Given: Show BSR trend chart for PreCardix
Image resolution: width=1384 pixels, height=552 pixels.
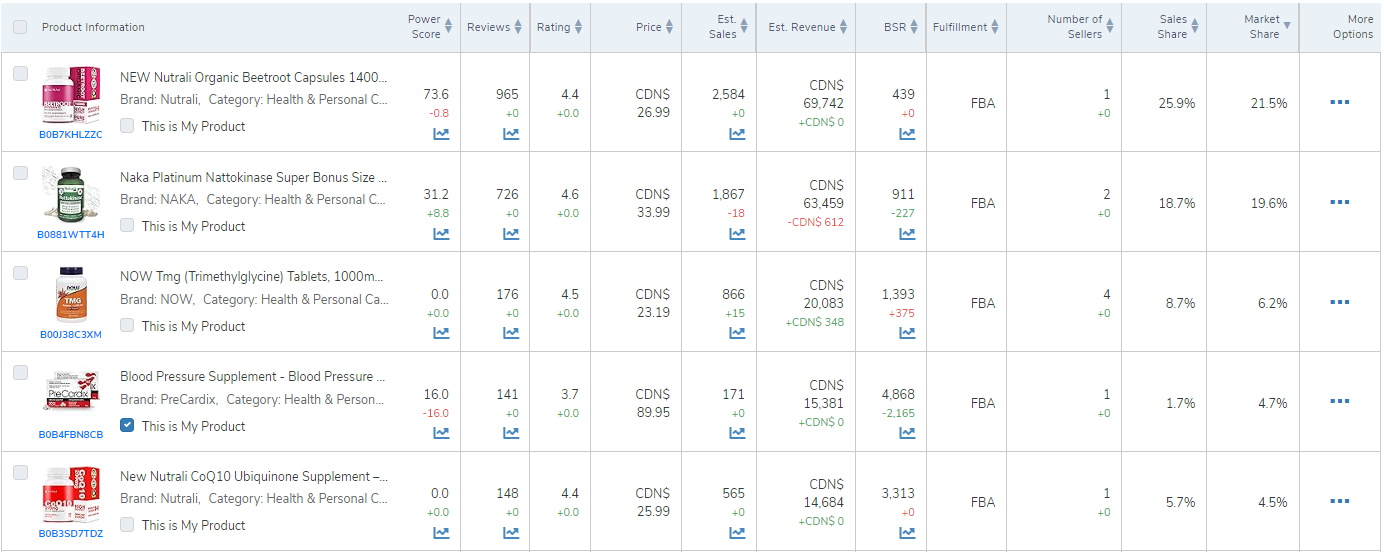Looking at the screenshot, I should coord(907,434).
